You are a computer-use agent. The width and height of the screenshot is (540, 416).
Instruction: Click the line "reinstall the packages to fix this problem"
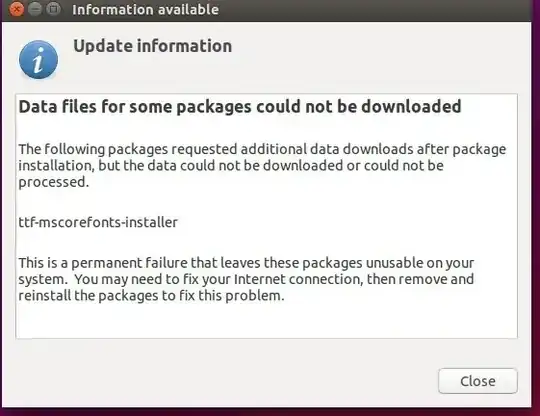(152, 295)
